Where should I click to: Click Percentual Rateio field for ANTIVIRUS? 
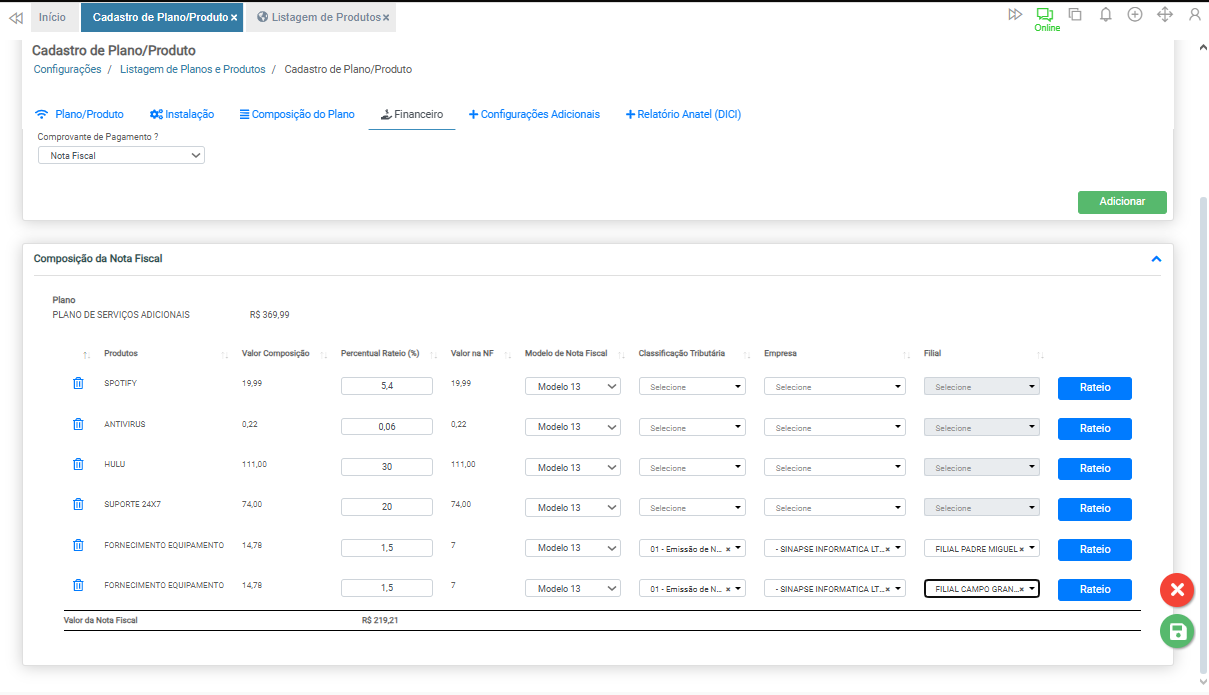[x=386, y=427]
